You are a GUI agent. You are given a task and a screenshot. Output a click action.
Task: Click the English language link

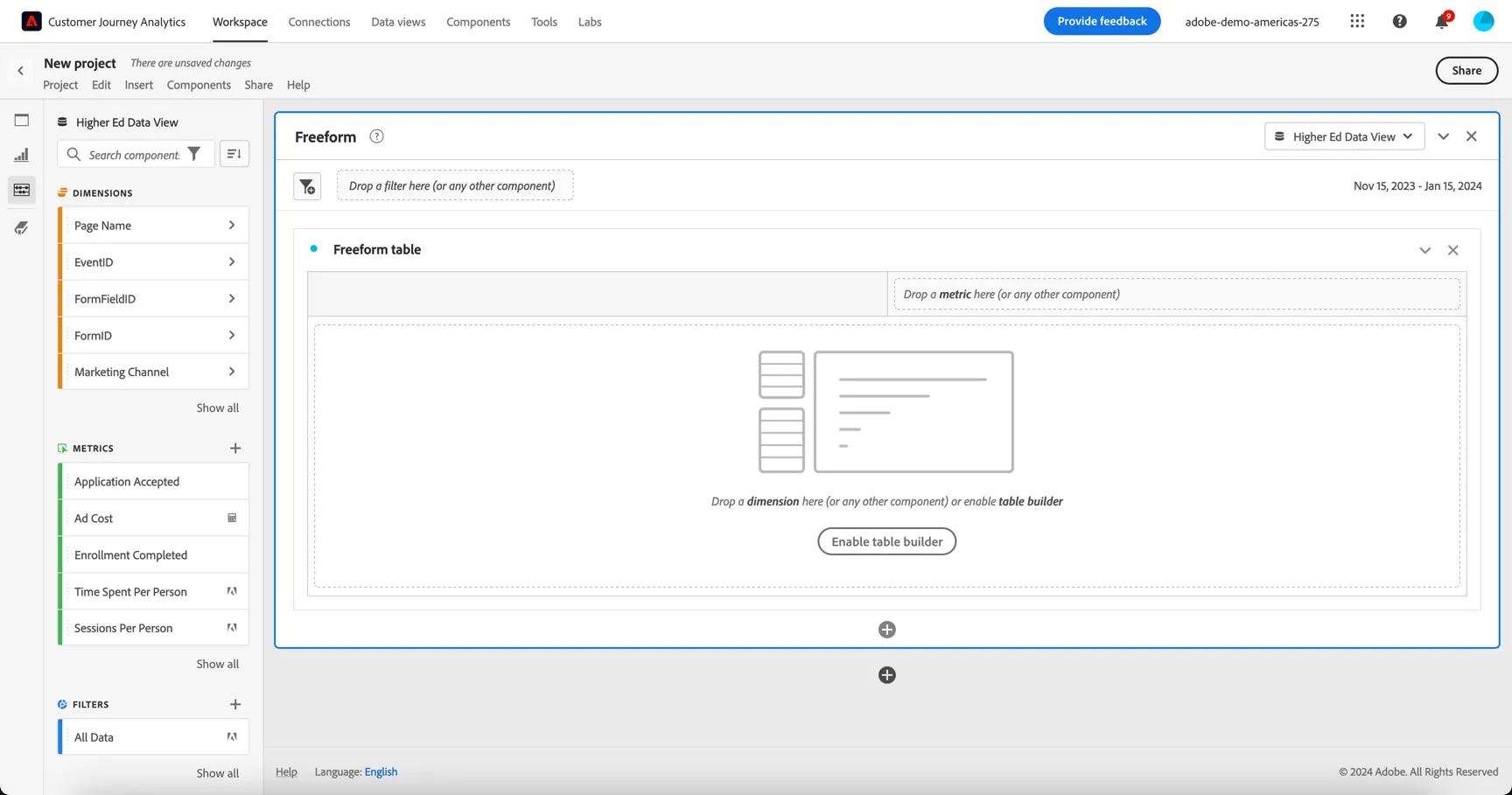pos(381,771)
